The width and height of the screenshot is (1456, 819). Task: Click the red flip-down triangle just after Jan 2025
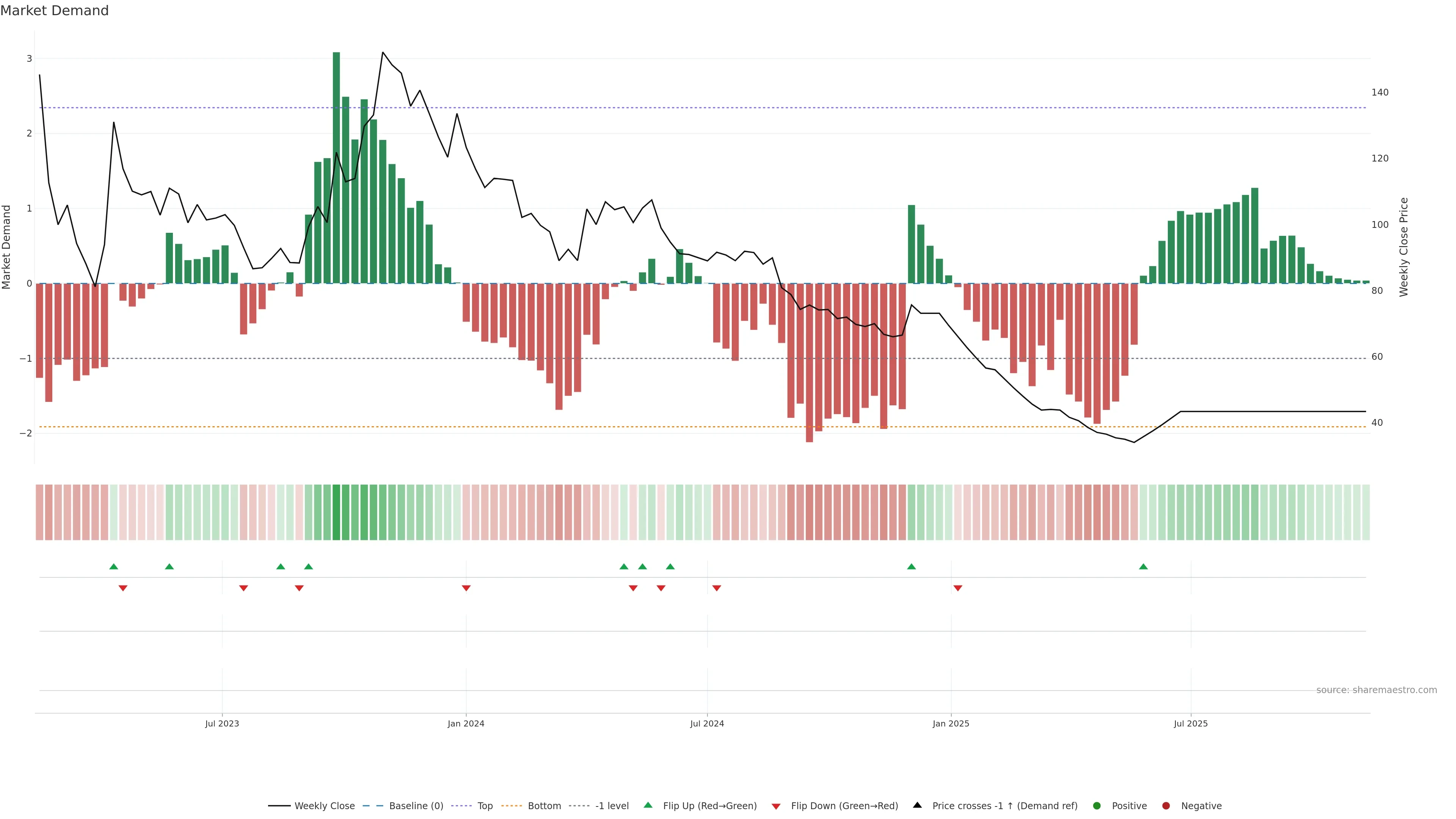point(957,588)
